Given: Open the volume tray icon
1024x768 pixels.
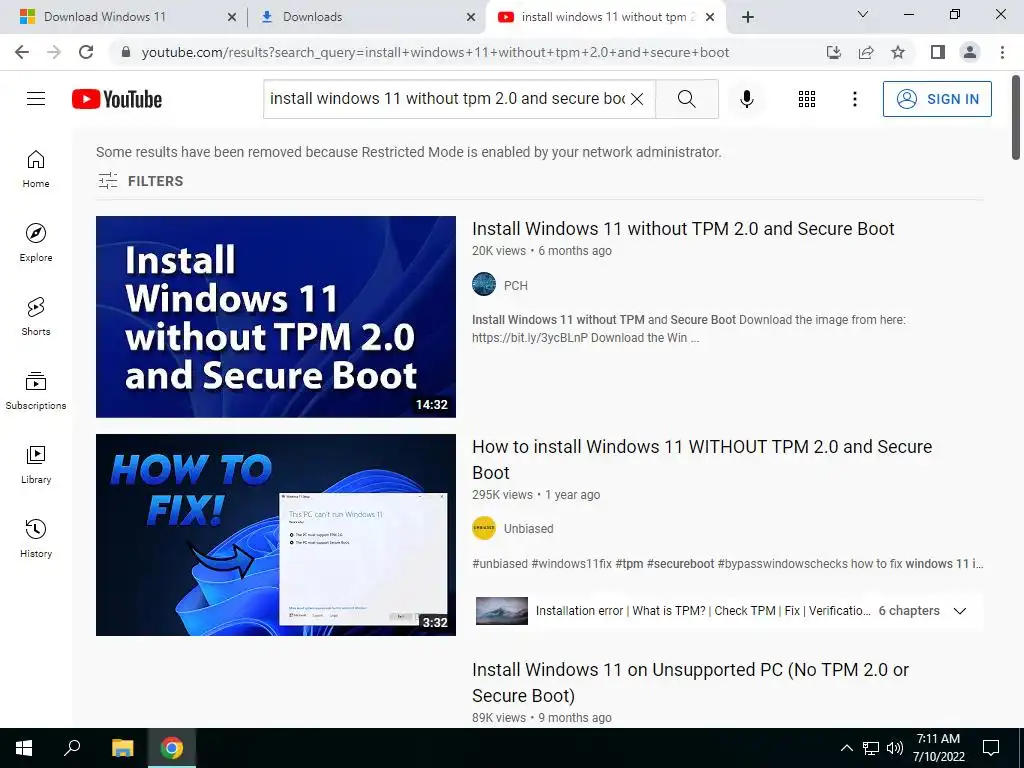Looking at the screenshot, I should point(895,748).
